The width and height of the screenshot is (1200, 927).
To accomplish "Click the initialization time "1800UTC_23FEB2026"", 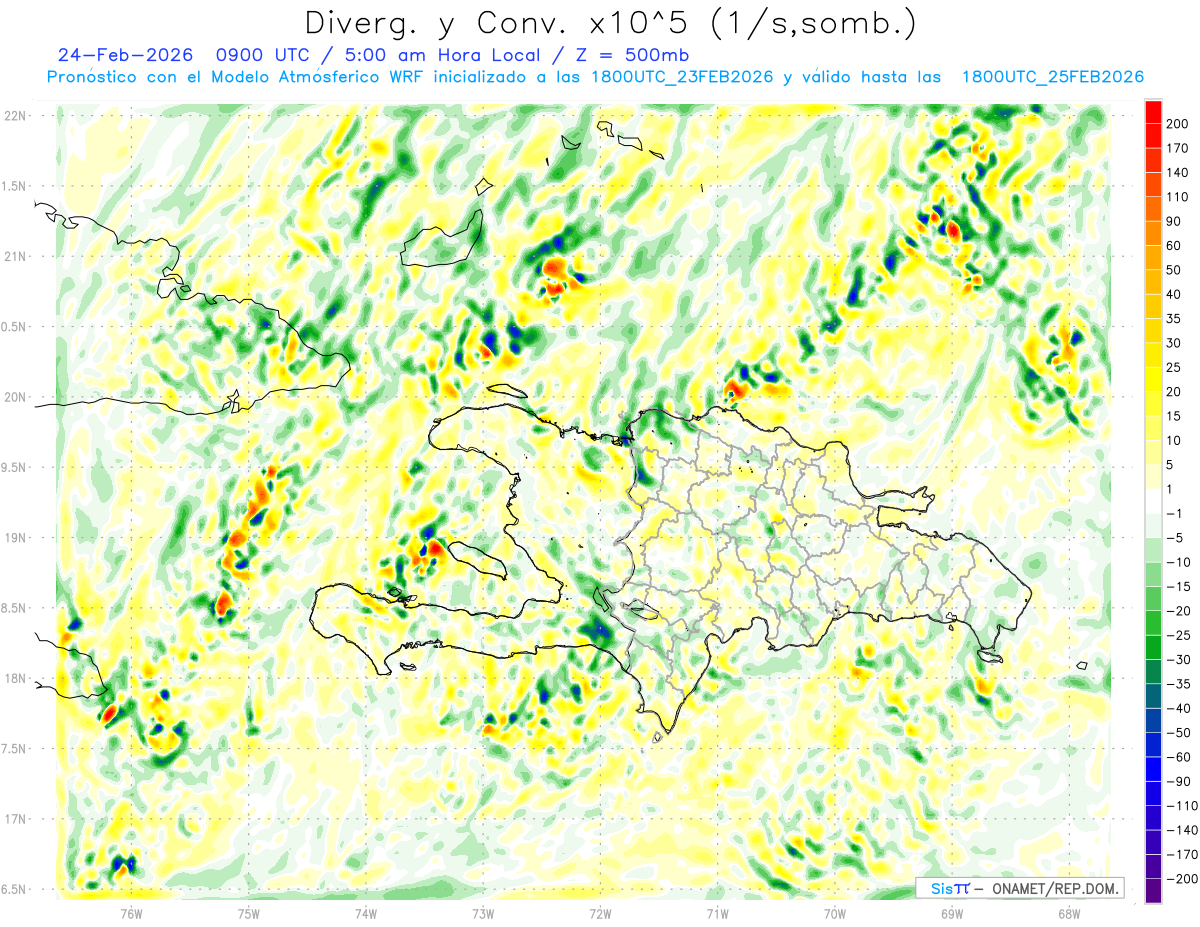I will pos(683,77).
